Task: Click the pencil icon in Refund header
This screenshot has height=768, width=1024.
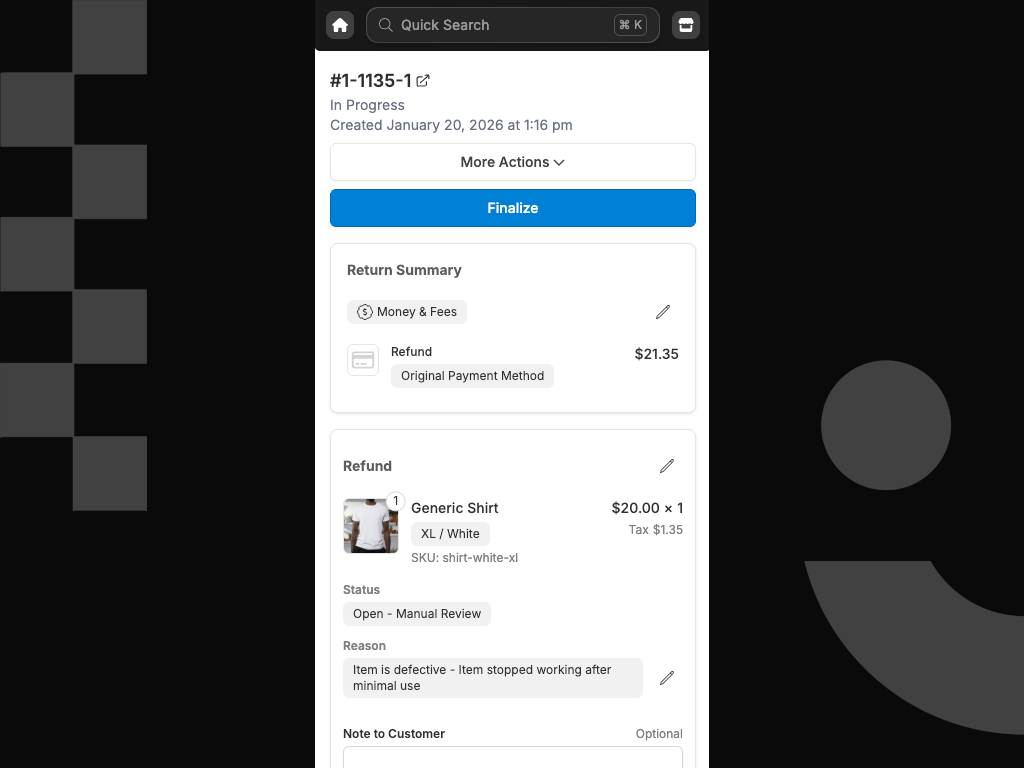Action: [x=667, y=466]
